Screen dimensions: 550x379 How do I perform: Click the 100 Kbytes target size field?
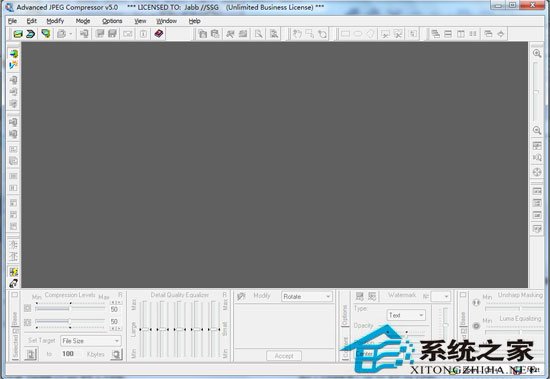68,354
